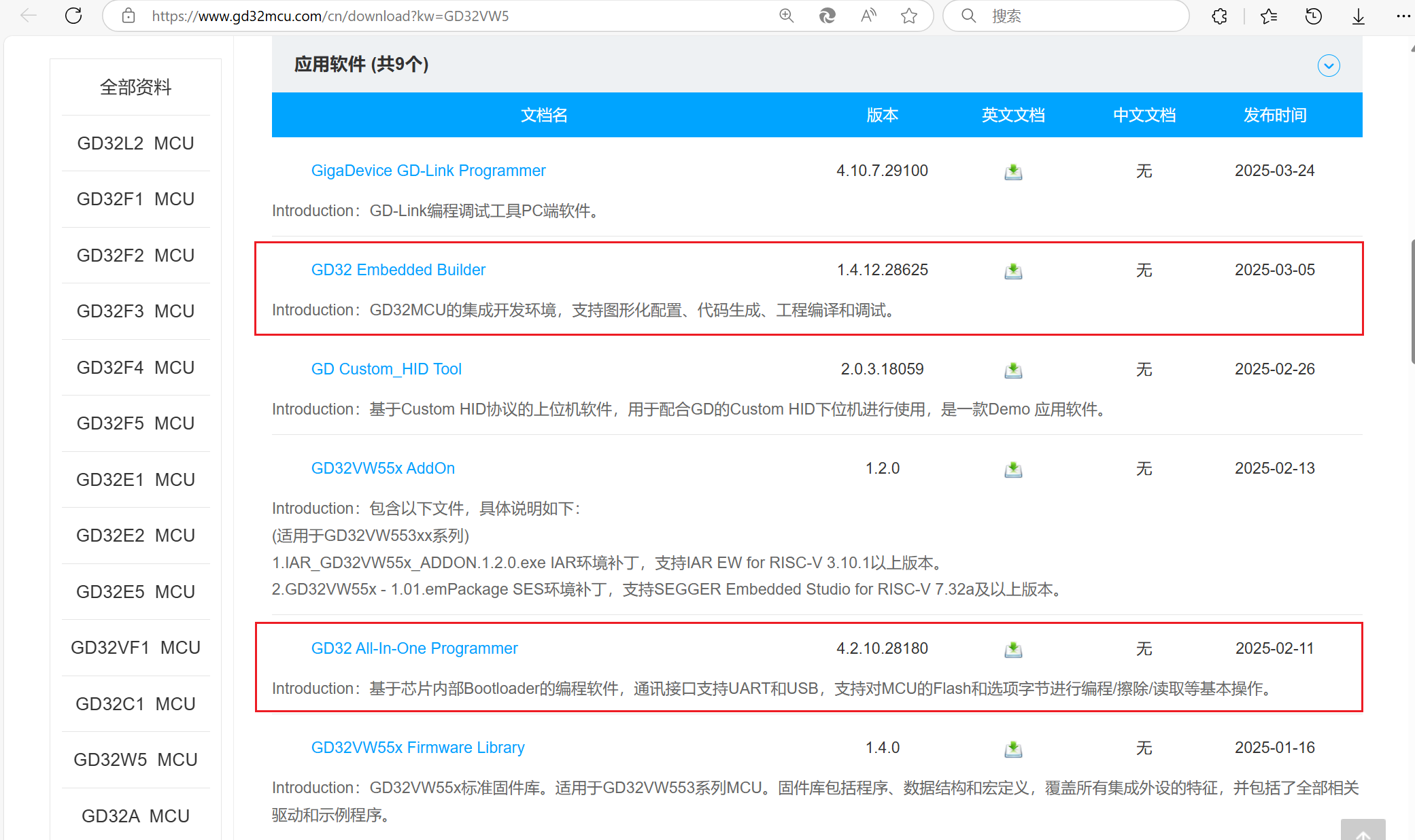Open GigaDevice GD-Link Programmer link
Viewport: 1415px width, 840px height.
tap(428, 171)
